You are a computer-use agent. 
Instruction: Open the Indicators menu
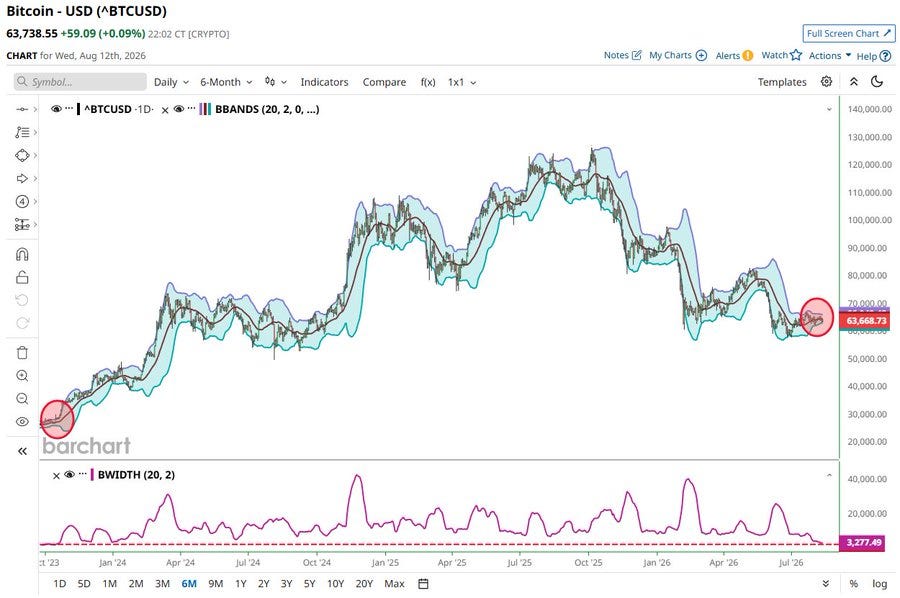324,82
